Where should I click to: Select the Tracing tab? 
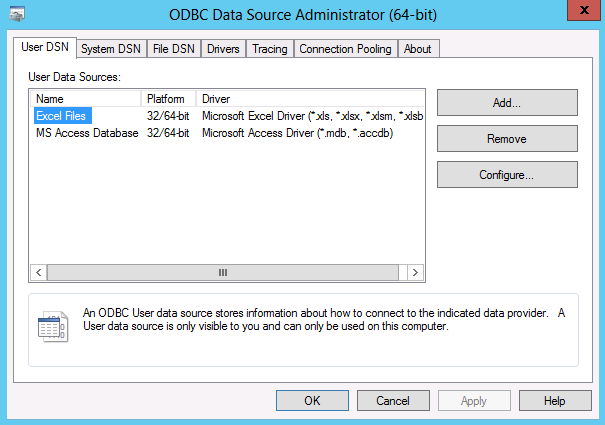270,49
